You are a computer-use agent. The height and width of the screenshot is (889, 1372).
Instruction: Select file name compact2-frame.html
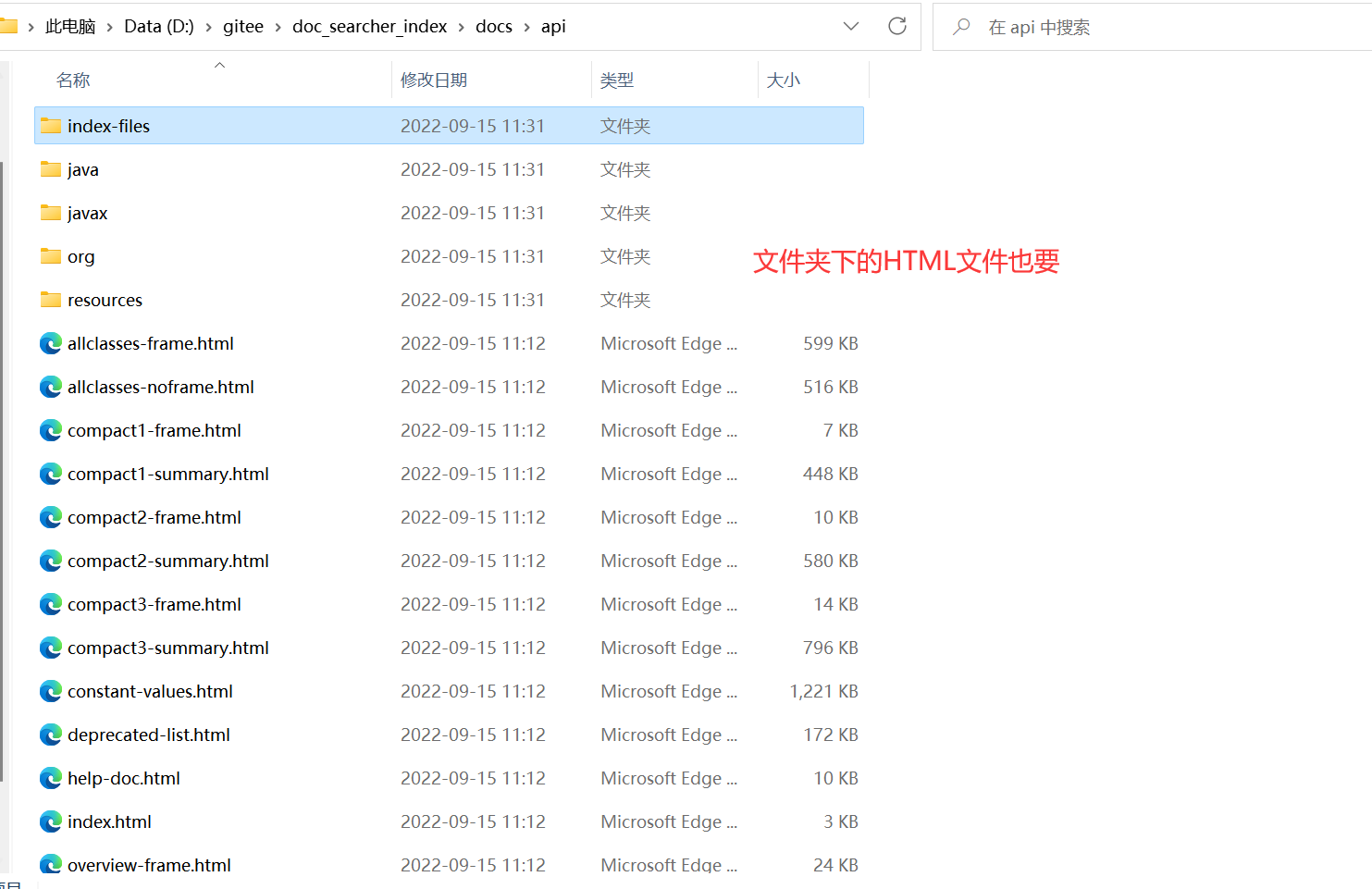(155, 517)
